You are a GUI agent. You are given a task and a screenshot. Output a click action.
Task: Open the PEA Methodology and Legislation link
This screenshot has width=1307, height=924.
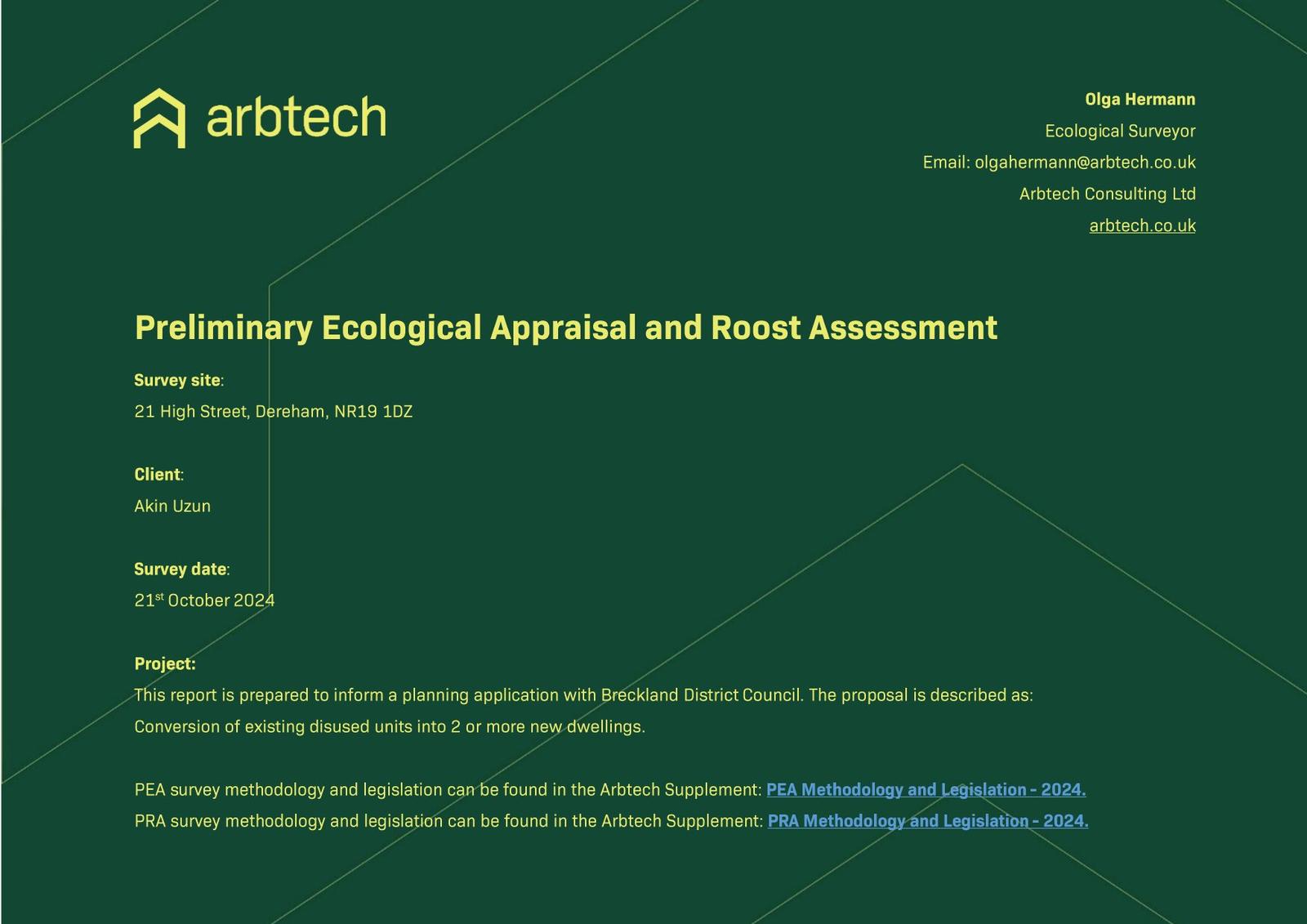(x=925, y=790)
